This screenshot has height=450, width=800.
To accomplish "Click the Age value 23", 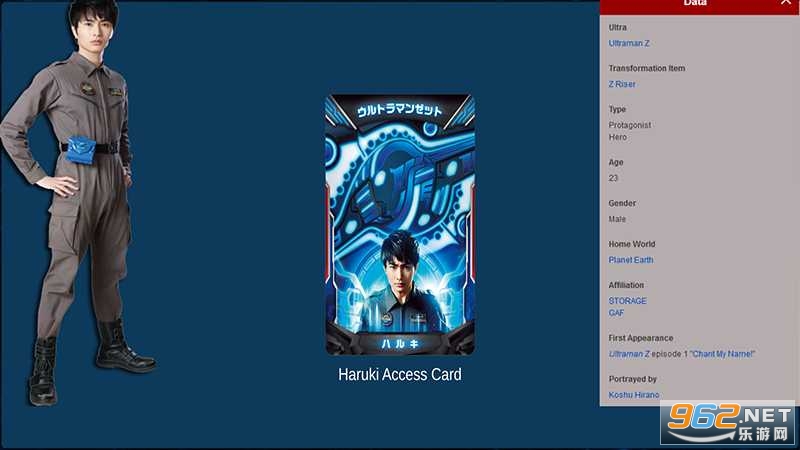I will tap(613, 178).
